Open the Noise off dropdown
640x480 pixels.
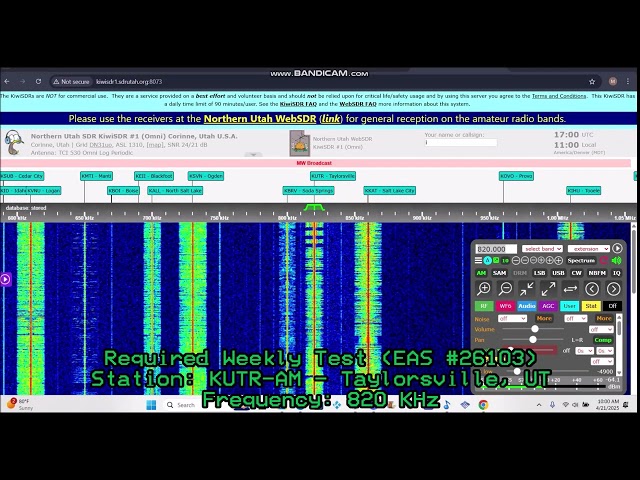coord(512,318)
